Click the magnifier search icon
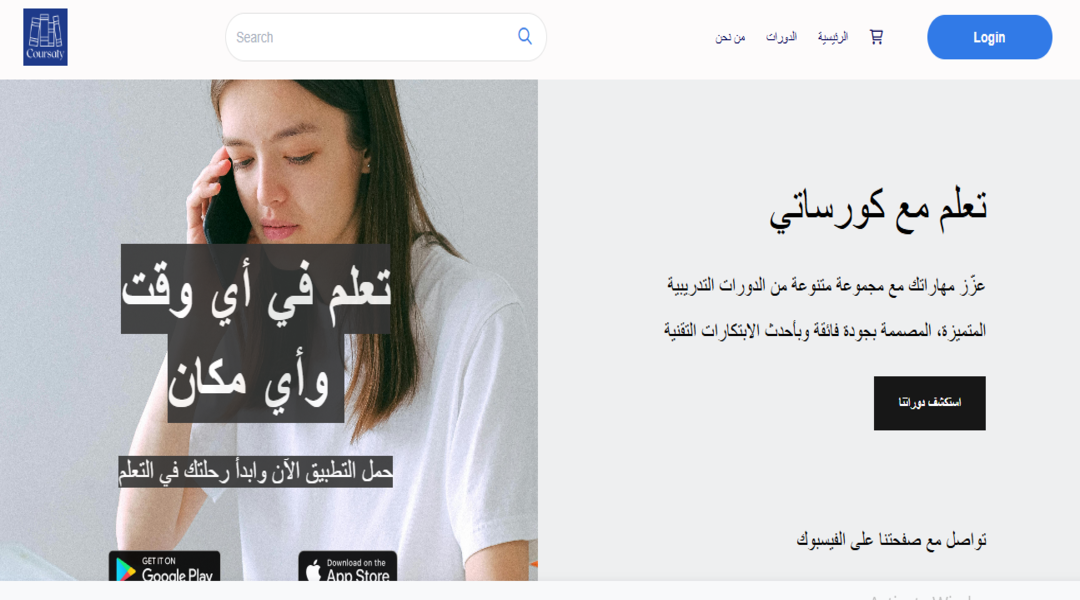The width and height of the screenshot is (1080, 600). (x=525, y=37)
